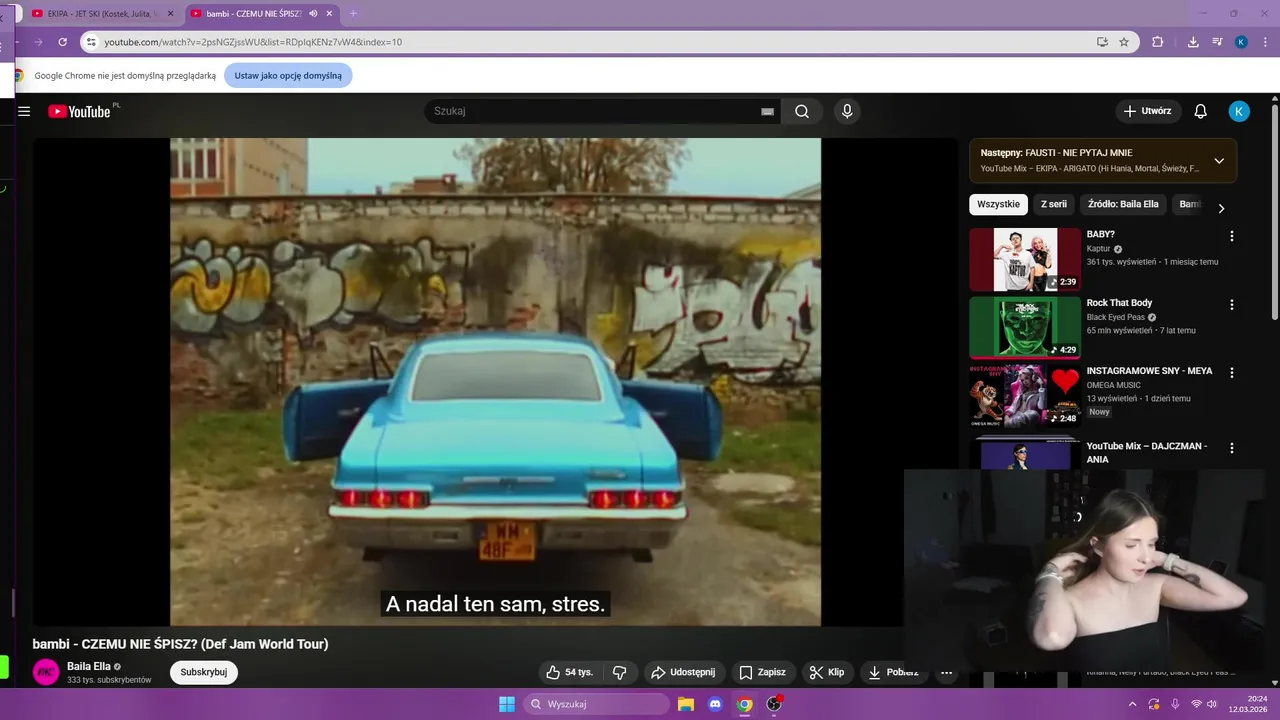The image size is (1280, 720).
Task: Open Baila Ella channel avatar
Action: (x=46, y=672)
